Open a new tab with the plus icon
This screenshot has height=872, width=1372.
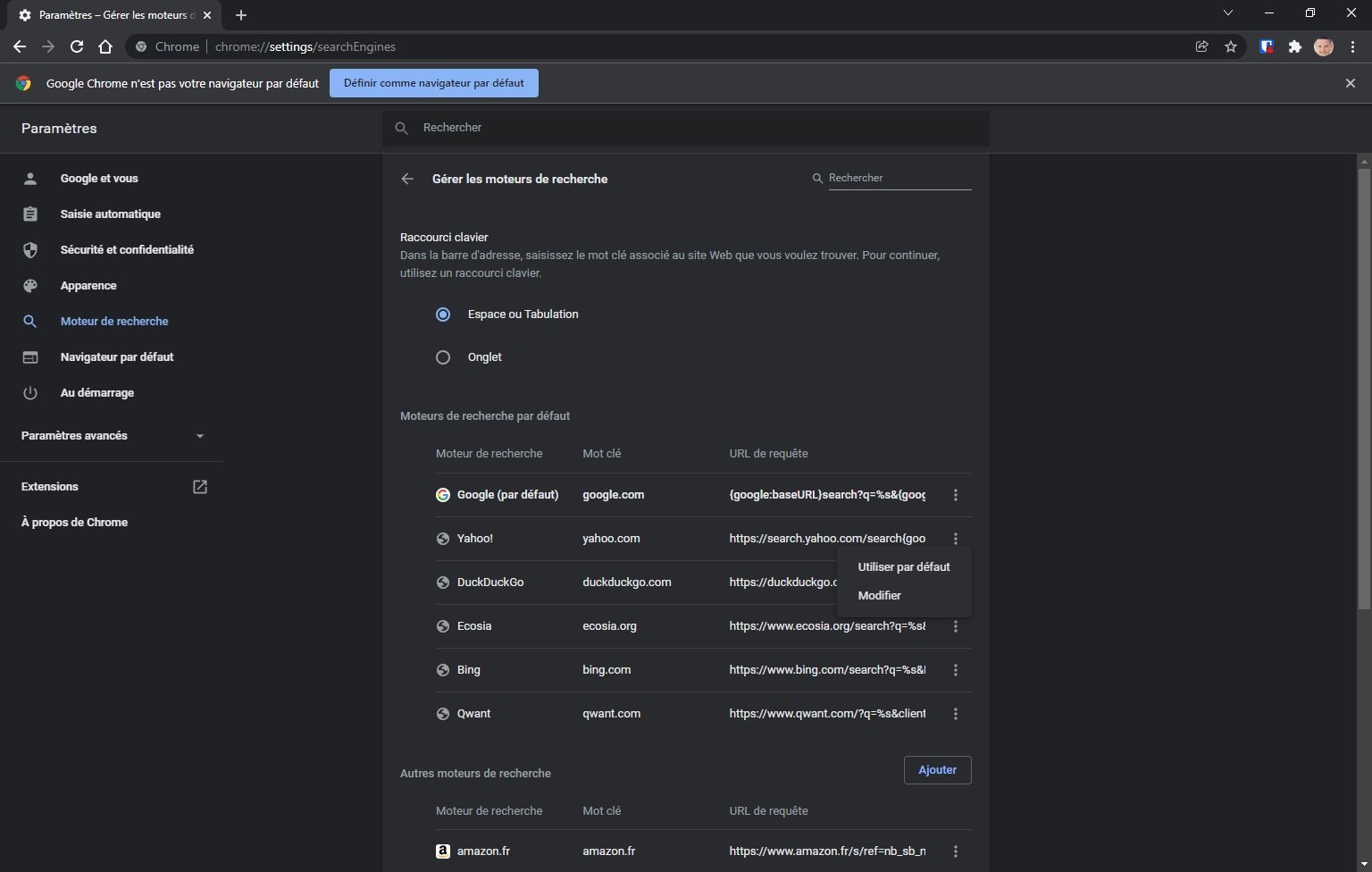(241, 15)
